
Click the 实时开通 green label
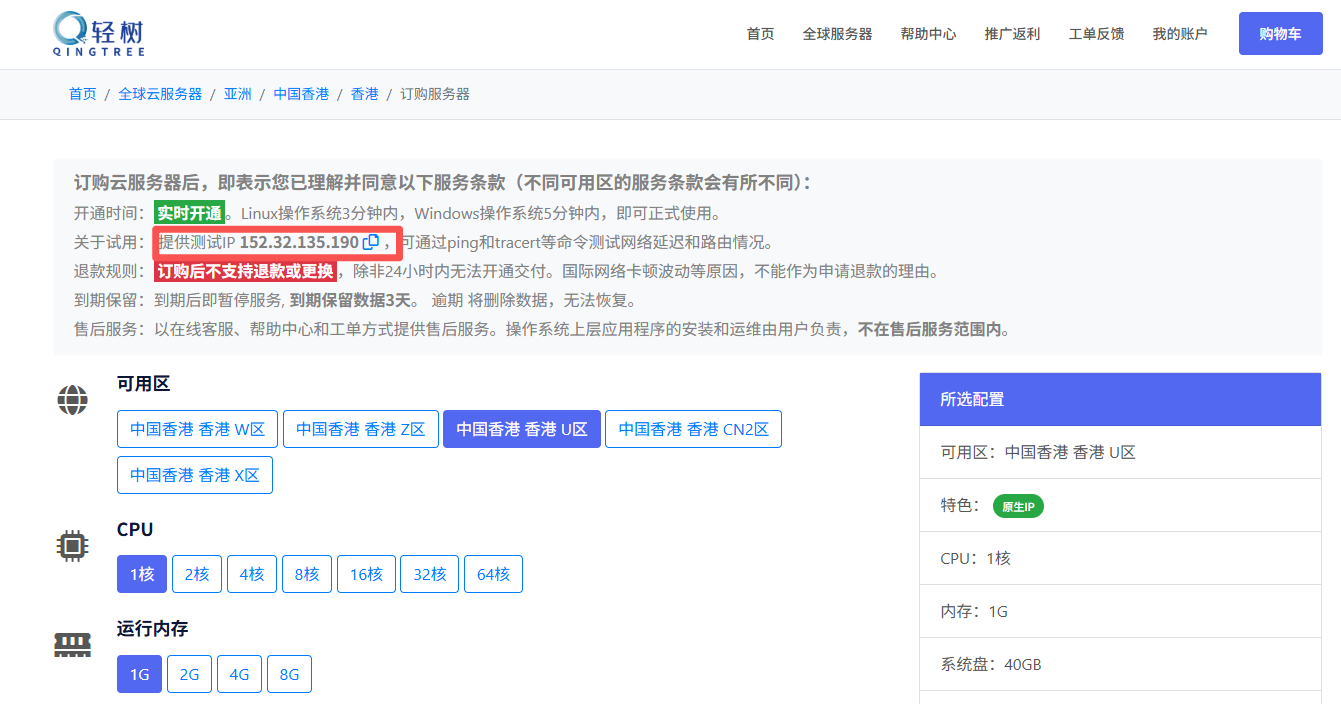click(x=189, y=213)
